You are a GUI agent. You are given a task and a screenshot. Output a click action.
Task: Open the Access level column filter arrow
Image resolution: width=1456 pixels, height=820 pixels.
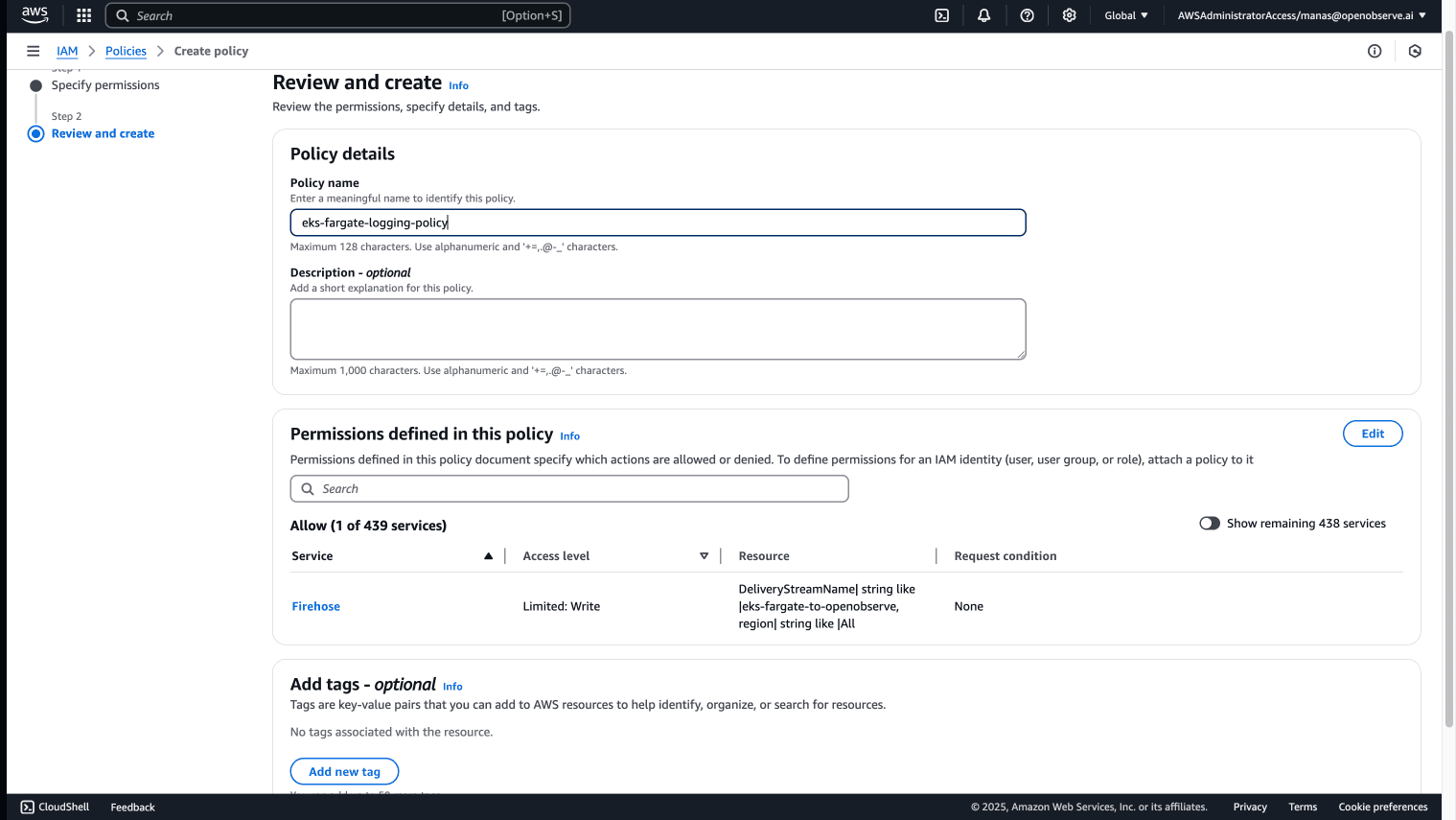click(704, 556)
